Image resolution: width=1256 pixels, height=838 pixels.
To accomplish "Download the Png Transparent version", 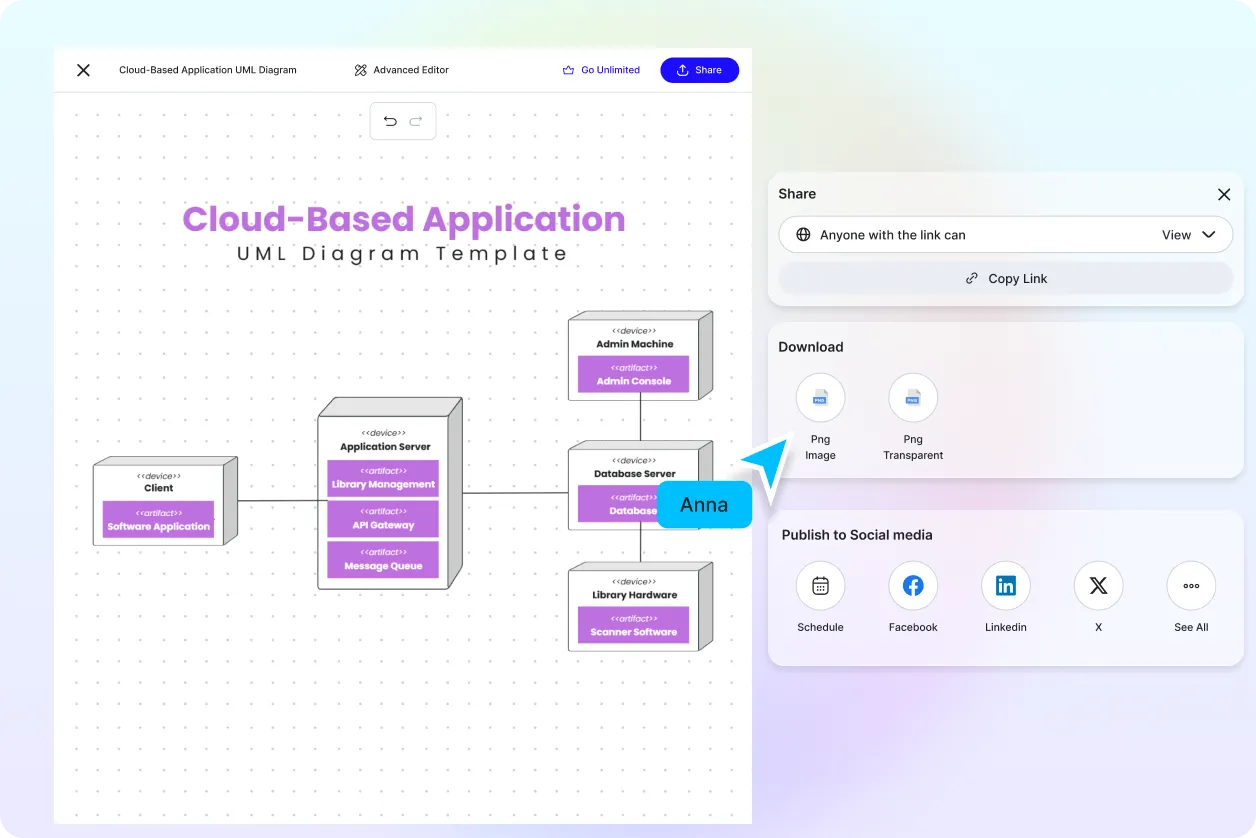I will pyautogui.click(x=912, y=399).
